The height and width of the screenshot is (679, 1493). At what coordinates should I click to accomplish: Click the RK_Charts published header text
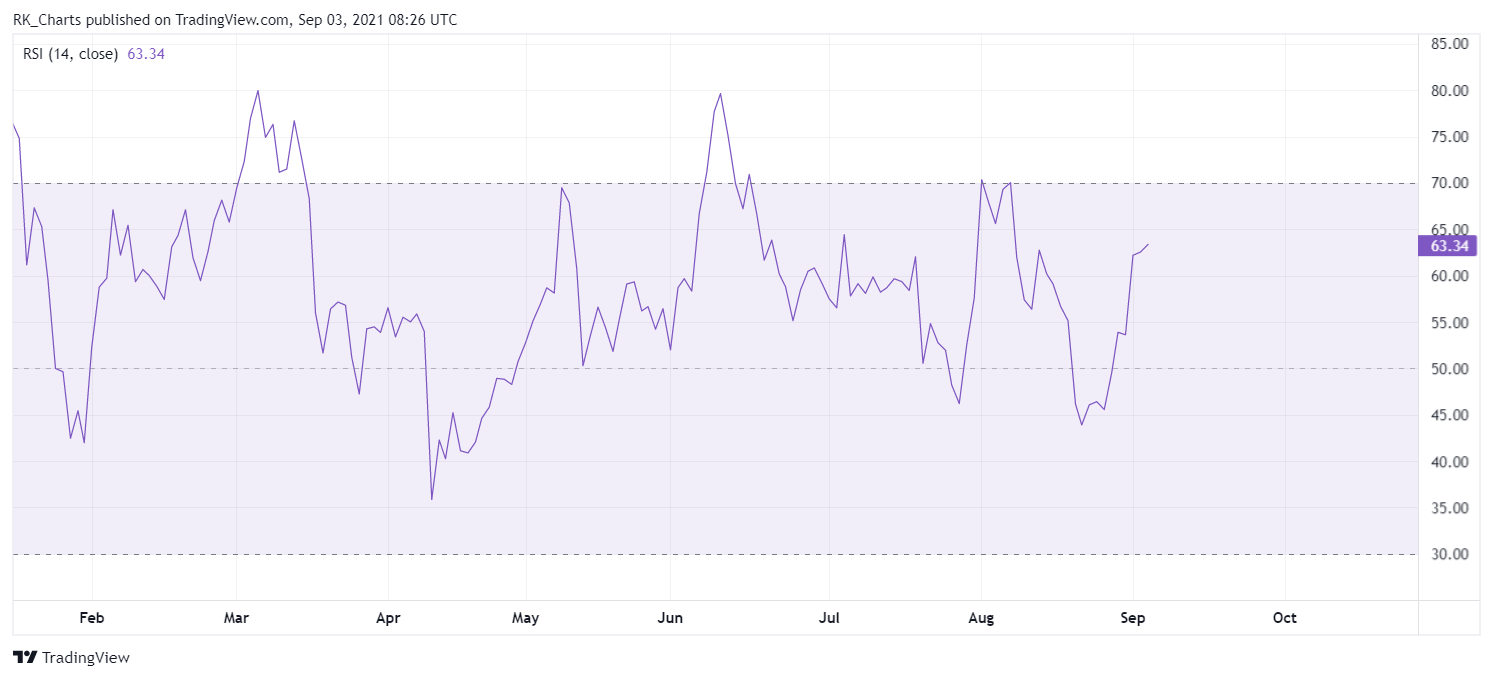click(235, 19)
